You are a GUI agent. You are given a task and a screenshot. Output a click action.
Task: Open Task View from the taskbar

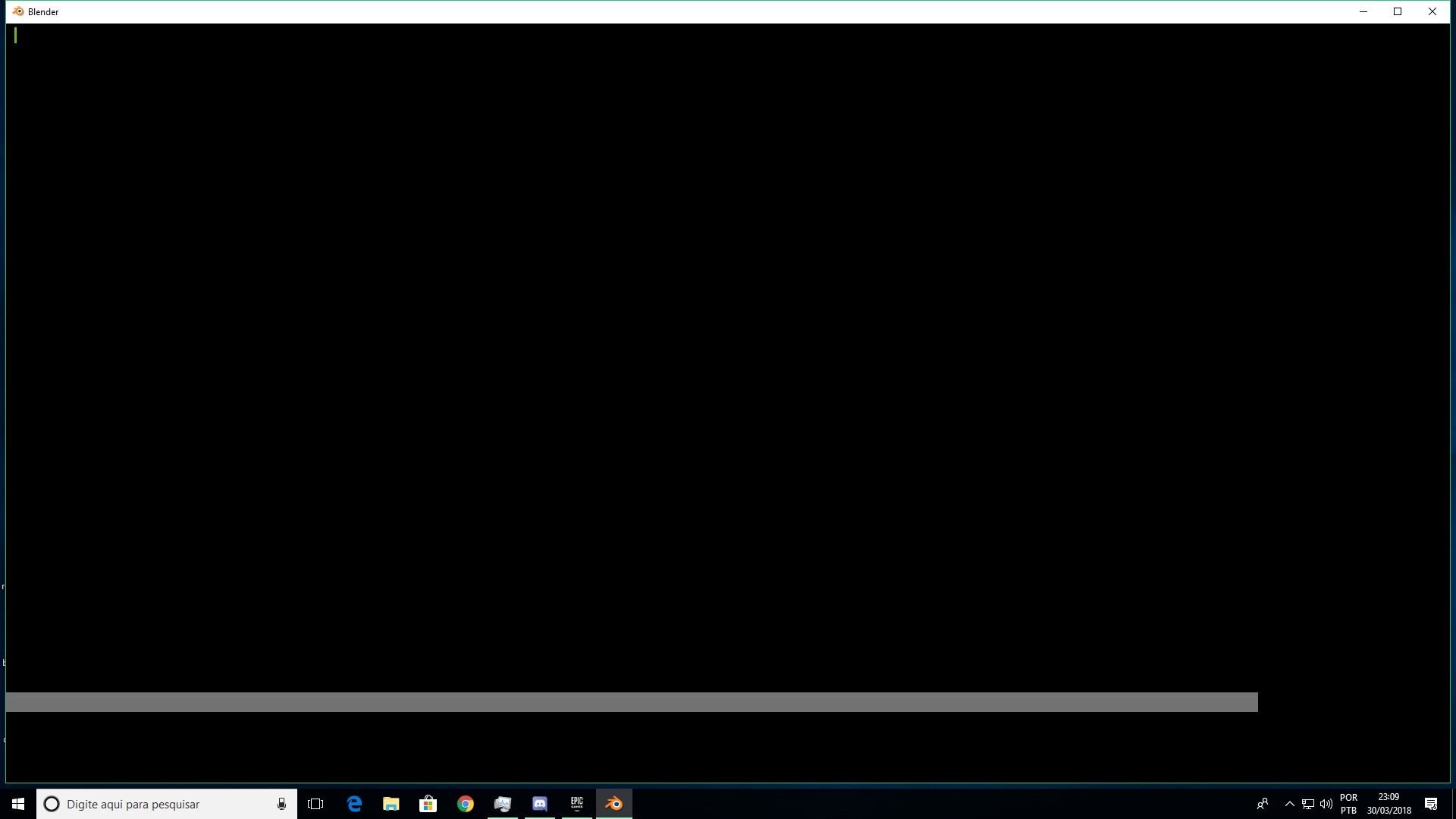[x=315, y=804]
